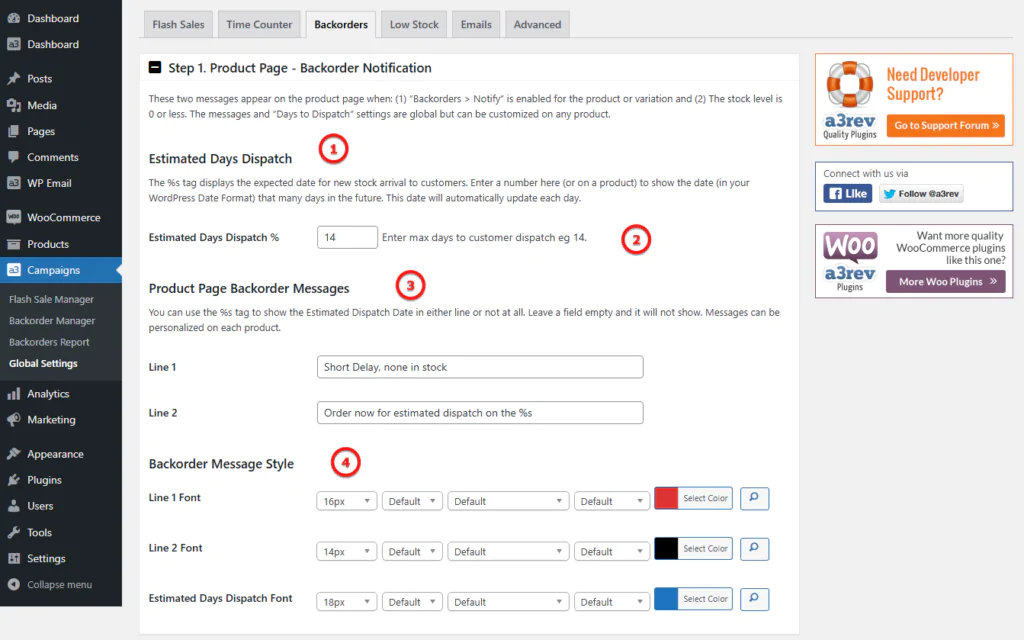Click the Appearance paintbrush icon
1024x640 pixels.
14,454
